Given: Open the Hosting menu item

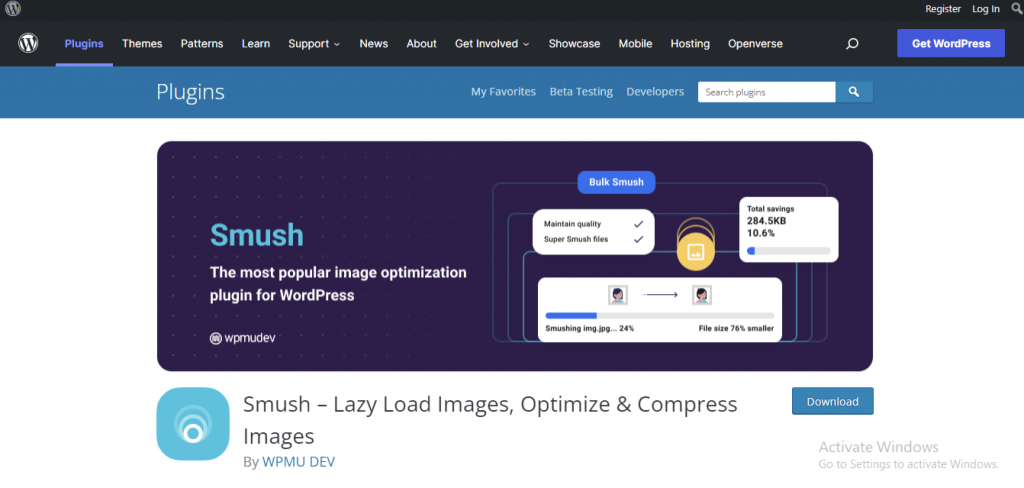Looking at the screenshot, I should [690, 44].
